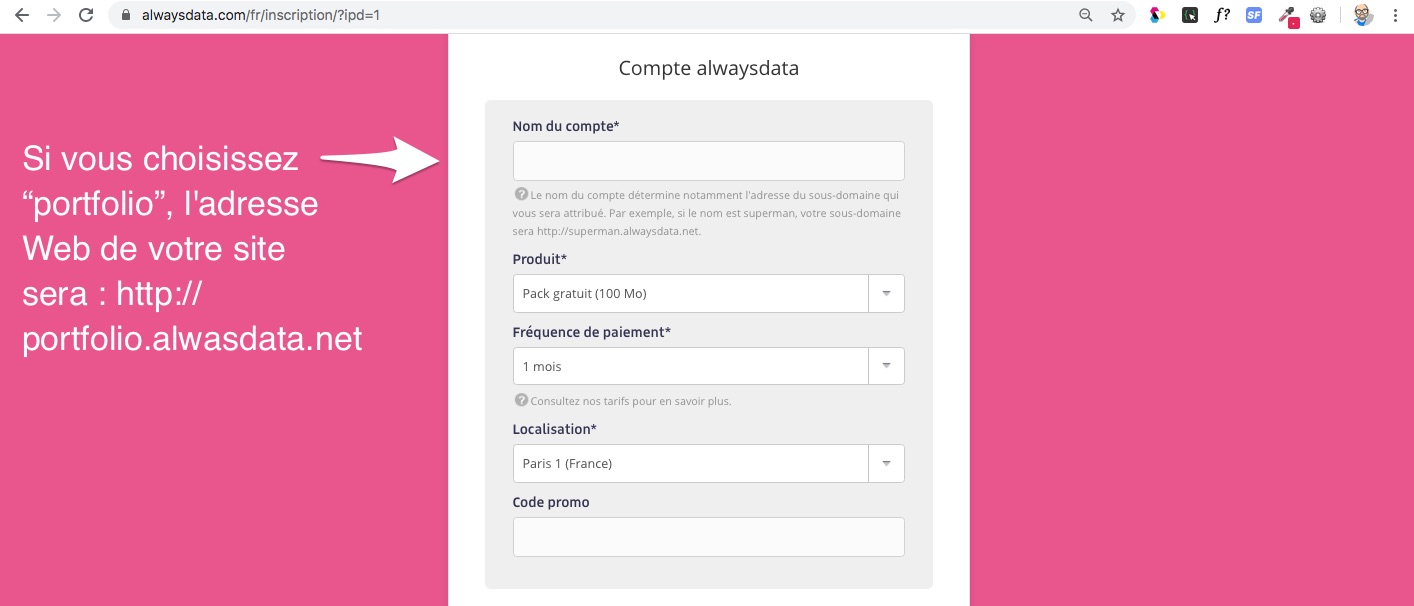Open the Fréquence de paiement dropdown
This screenshot has width=1414, height=606.
(886, 366)
